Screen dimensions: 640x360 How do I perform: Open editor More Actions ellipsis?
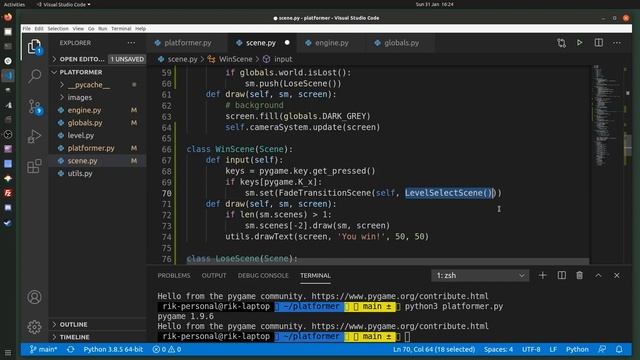coord(617,43)
